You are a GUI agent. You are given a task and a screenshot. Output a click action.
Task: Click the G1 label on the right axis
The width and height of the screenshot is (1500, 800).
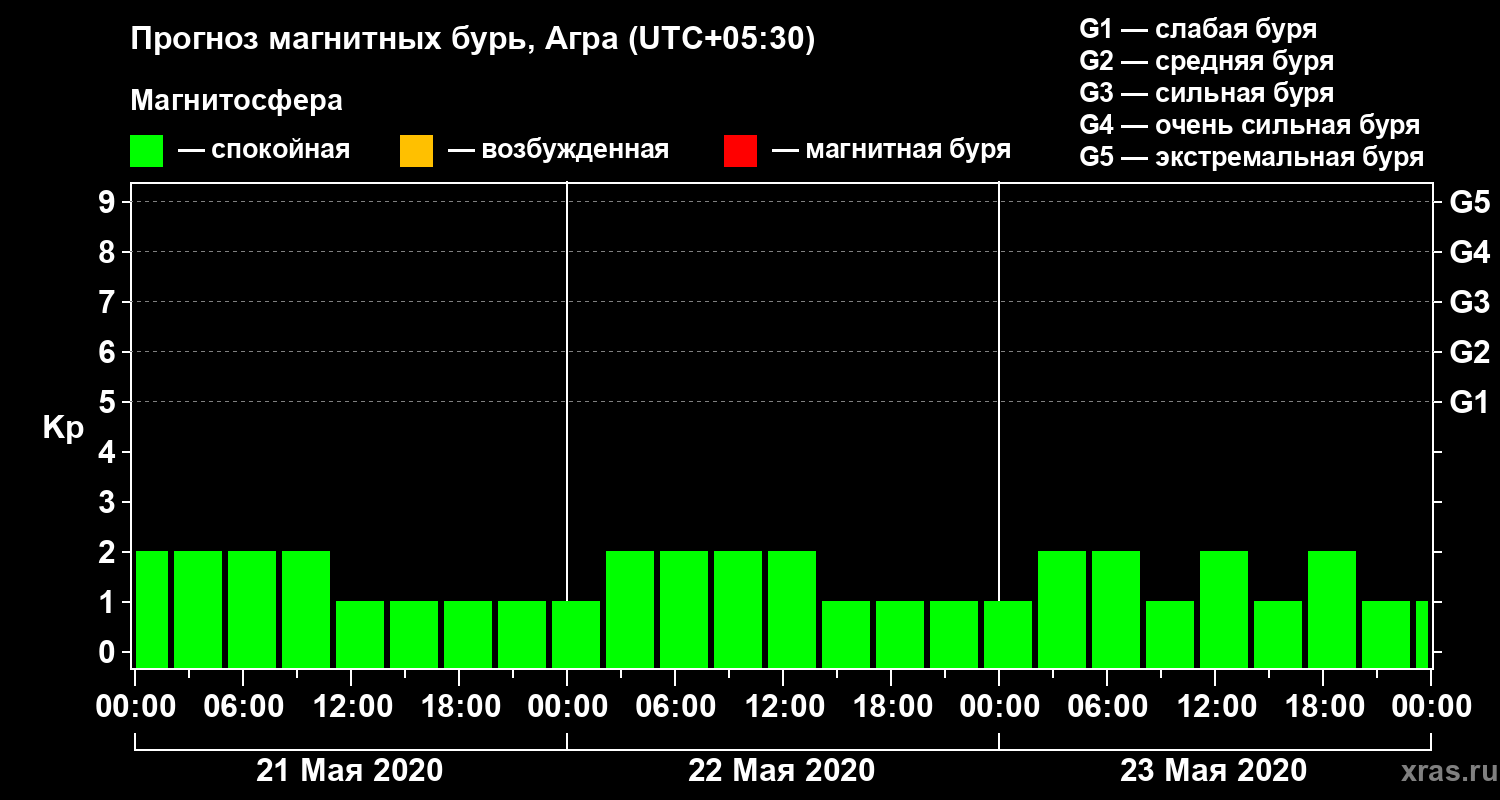click(1470, 402)
